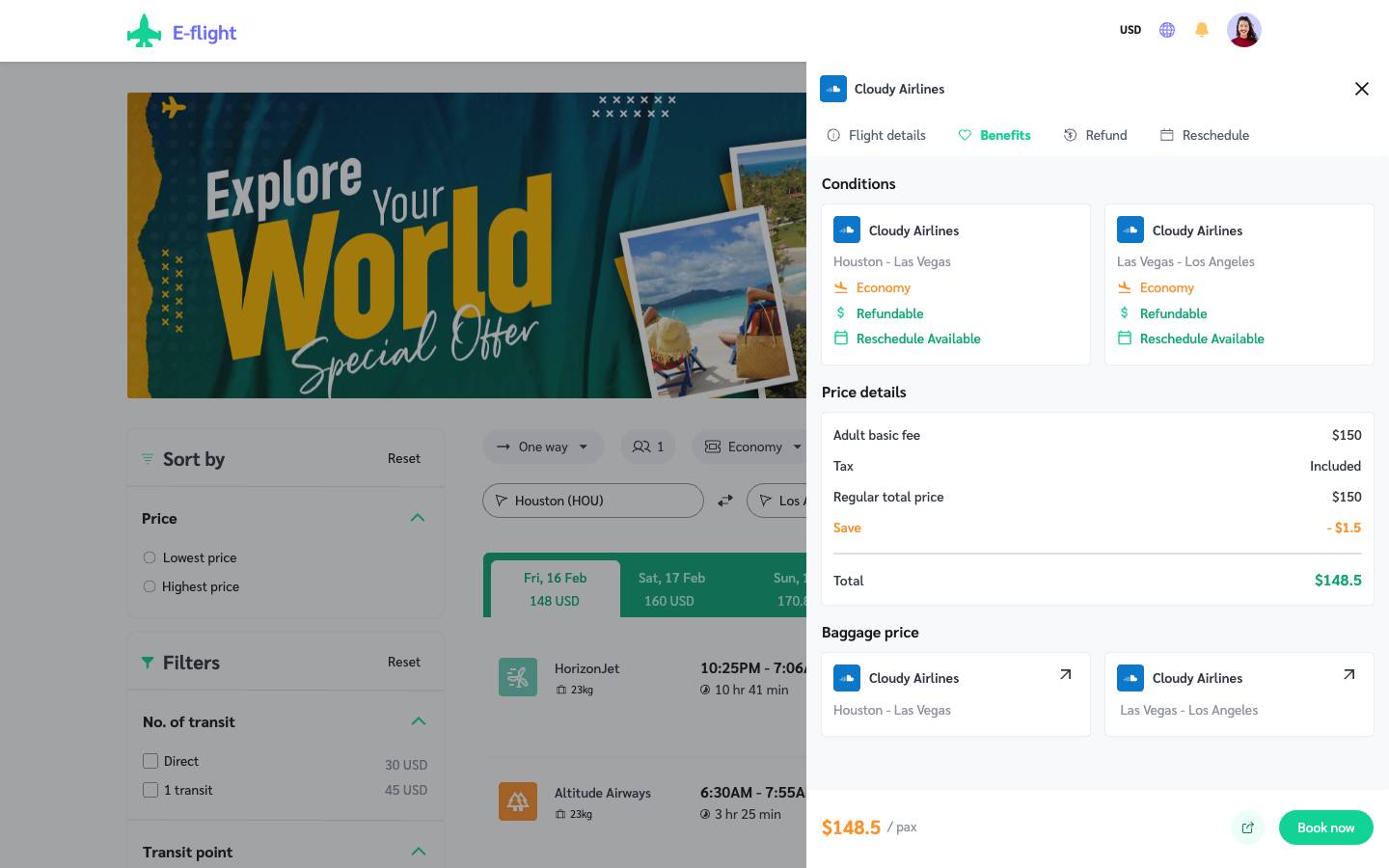Image resolution: width=1389 pixels, height=868 pixels.
Task: Select the Lowest price radio option
Action: point(150,557)
